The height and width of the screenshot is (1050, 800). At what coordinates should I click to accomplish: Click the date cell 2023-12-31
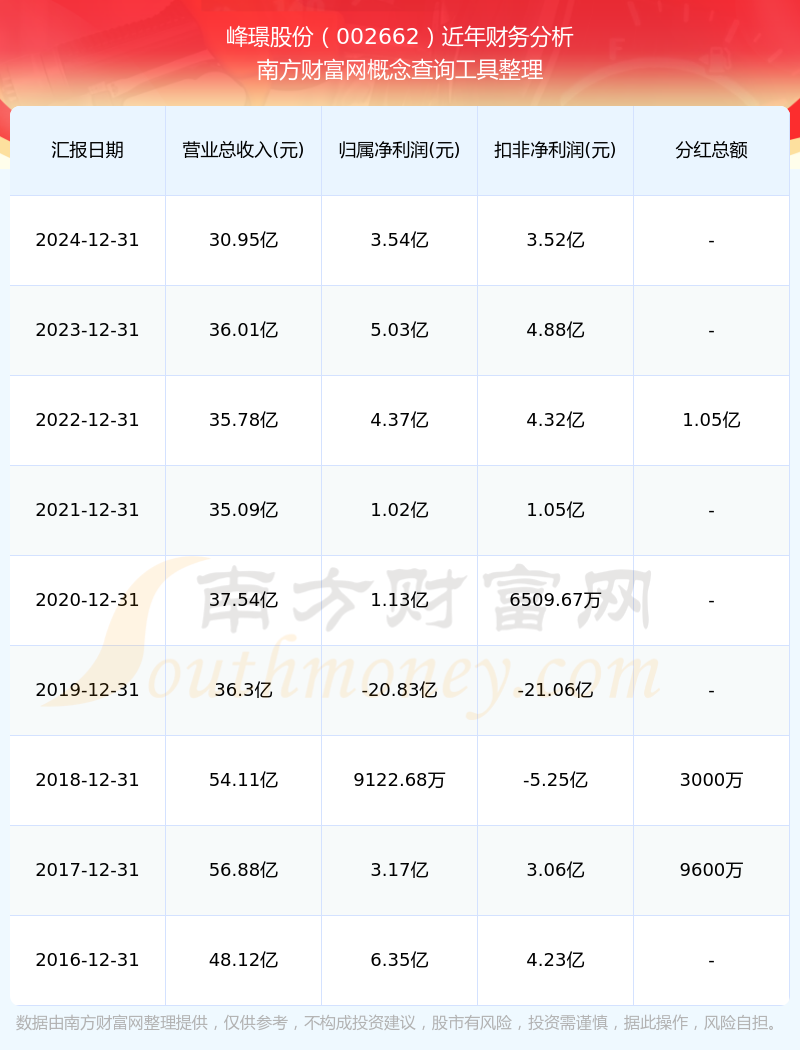click(88, 330)
